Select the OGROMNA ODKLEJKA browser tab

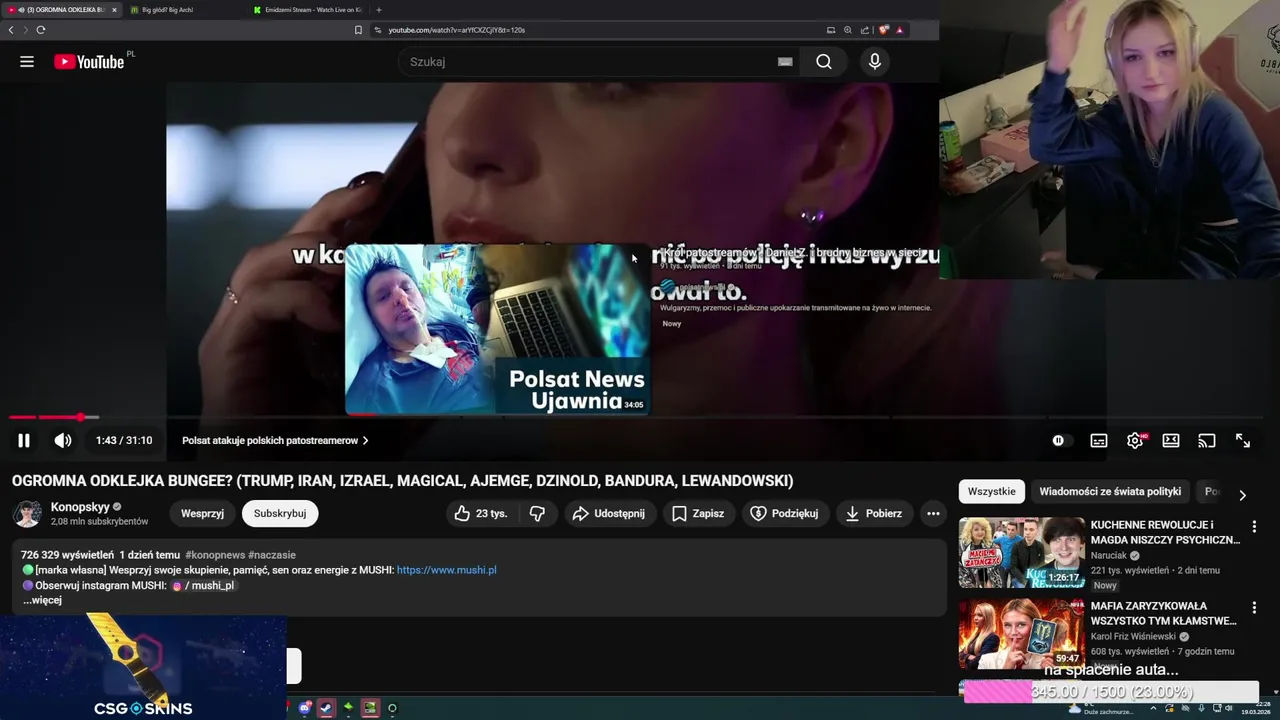pyautogui.click(x=60, y=10)
